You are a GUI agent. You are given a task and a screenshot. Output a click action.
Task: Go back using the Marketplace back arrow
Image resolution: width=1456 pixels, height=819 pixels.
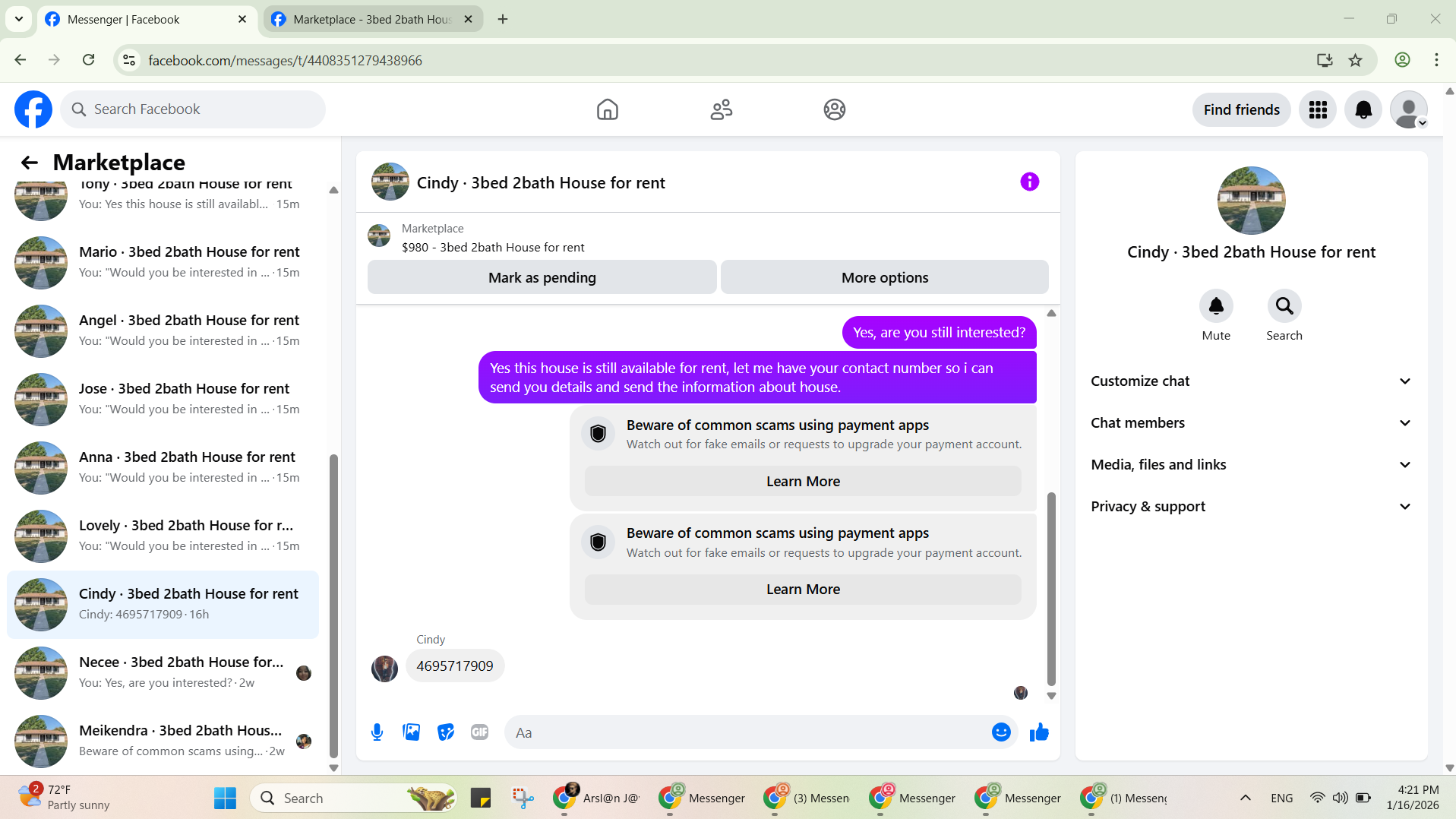[x=29, y=163]
